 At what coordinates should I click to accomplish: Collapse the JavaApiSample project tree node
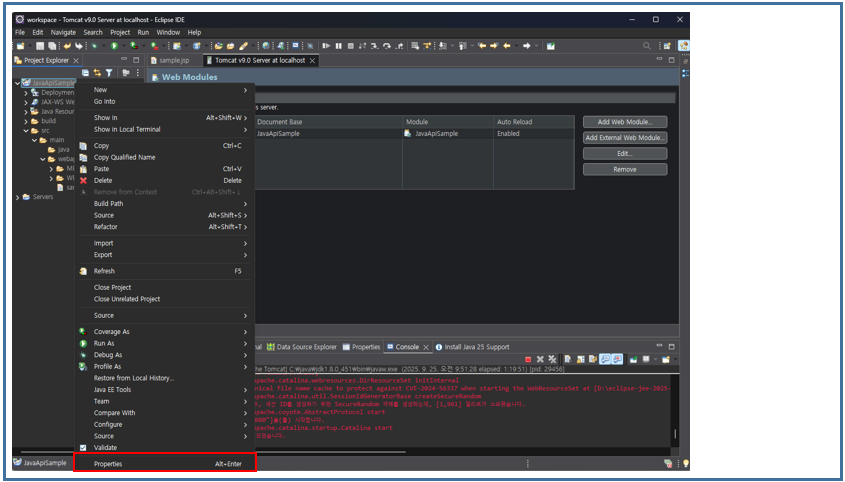pos(18,83)
